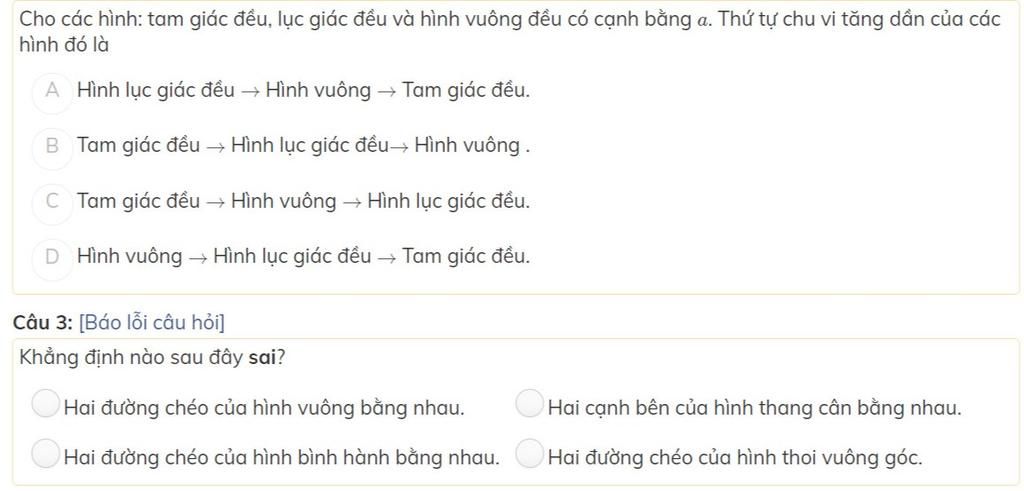The image size is (1024, 491).
Task: Tick radio for 'Hai đường chéo của hình vuông bằng nhau'
Action: 46,403
